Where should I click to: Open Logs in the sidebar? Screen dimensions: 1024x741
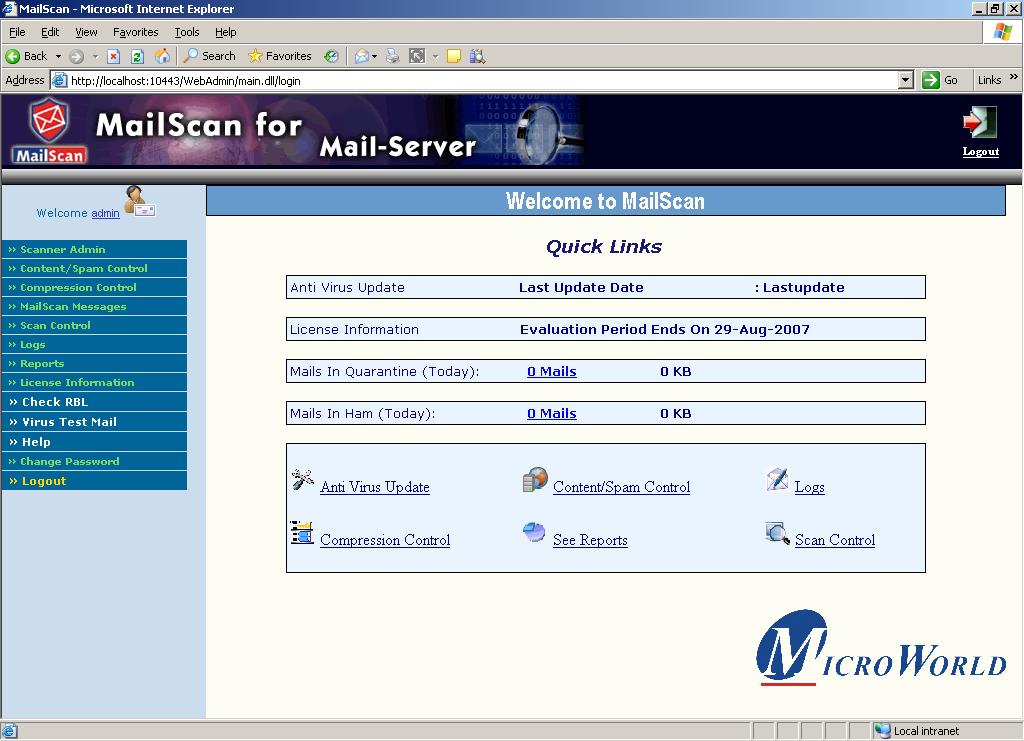click(95, 344)
